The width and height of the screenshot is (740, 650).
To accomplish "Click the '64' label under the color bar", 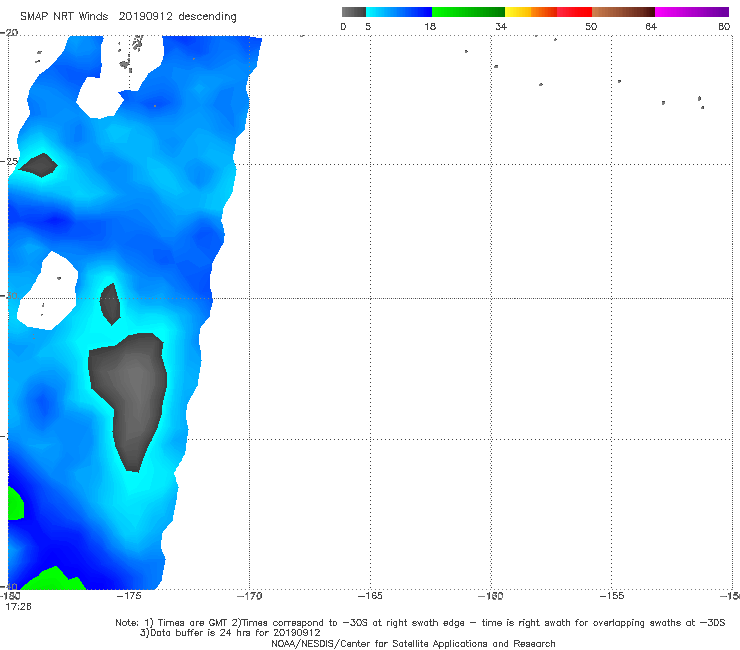I will pyautogui.click(x=651, y=26).
